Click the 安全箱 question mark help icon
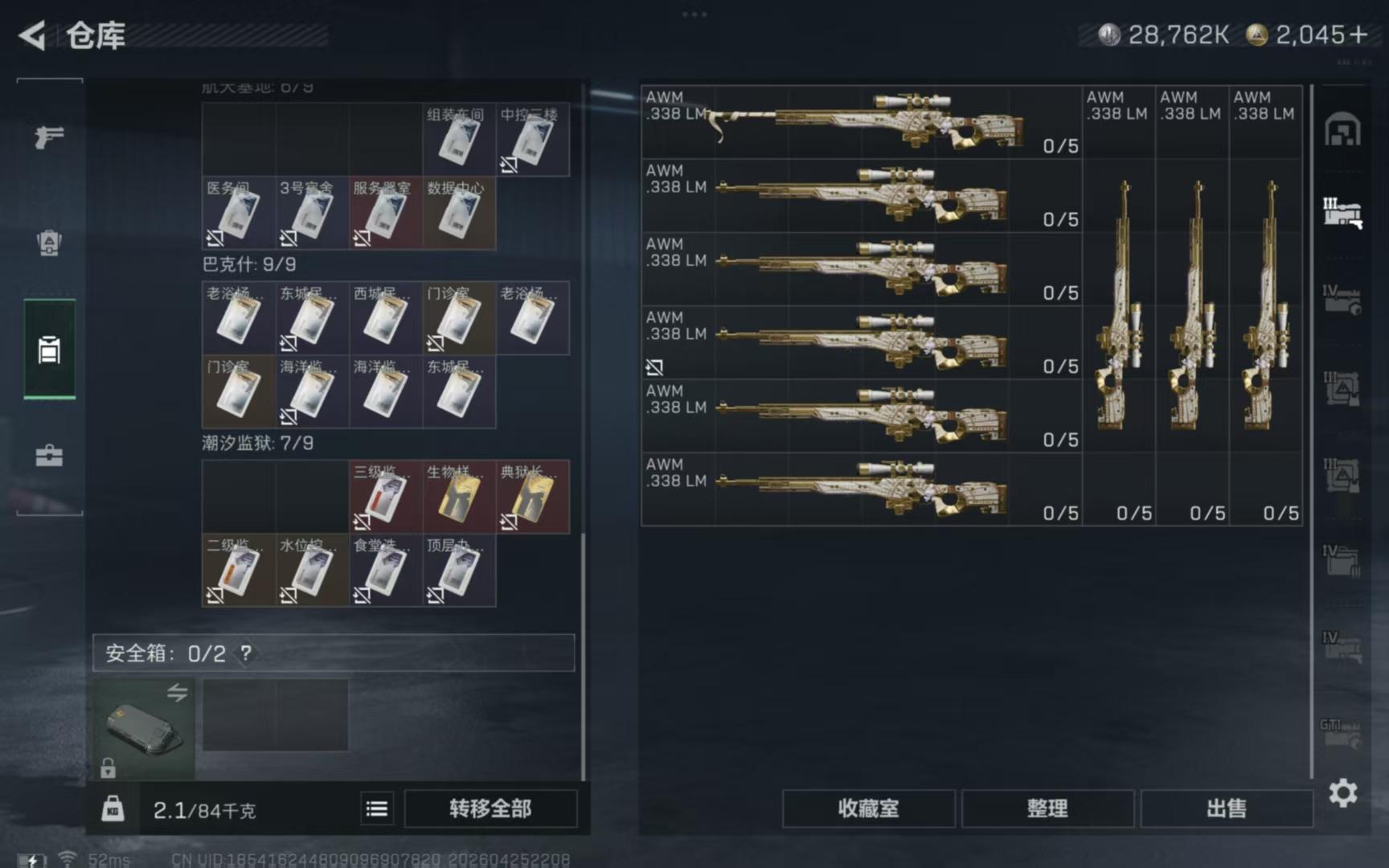The height and width of the screenshot is (868, 1389). point(246,653)
